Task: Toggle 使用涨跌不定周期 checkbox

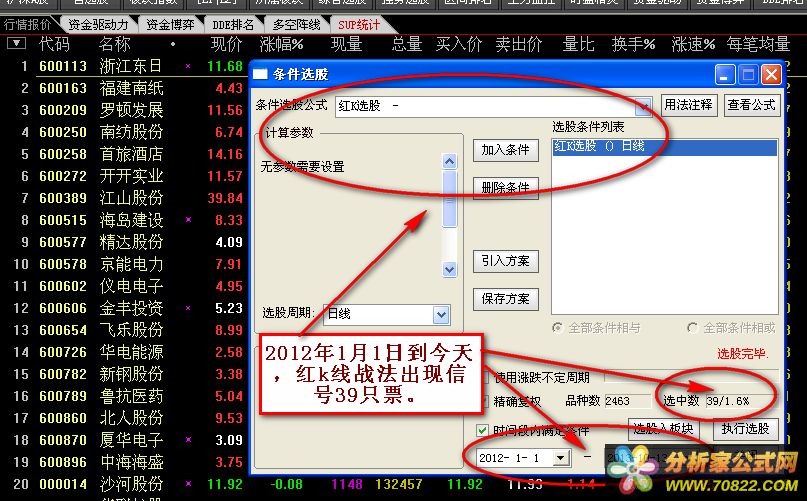Action: point(484,377)
